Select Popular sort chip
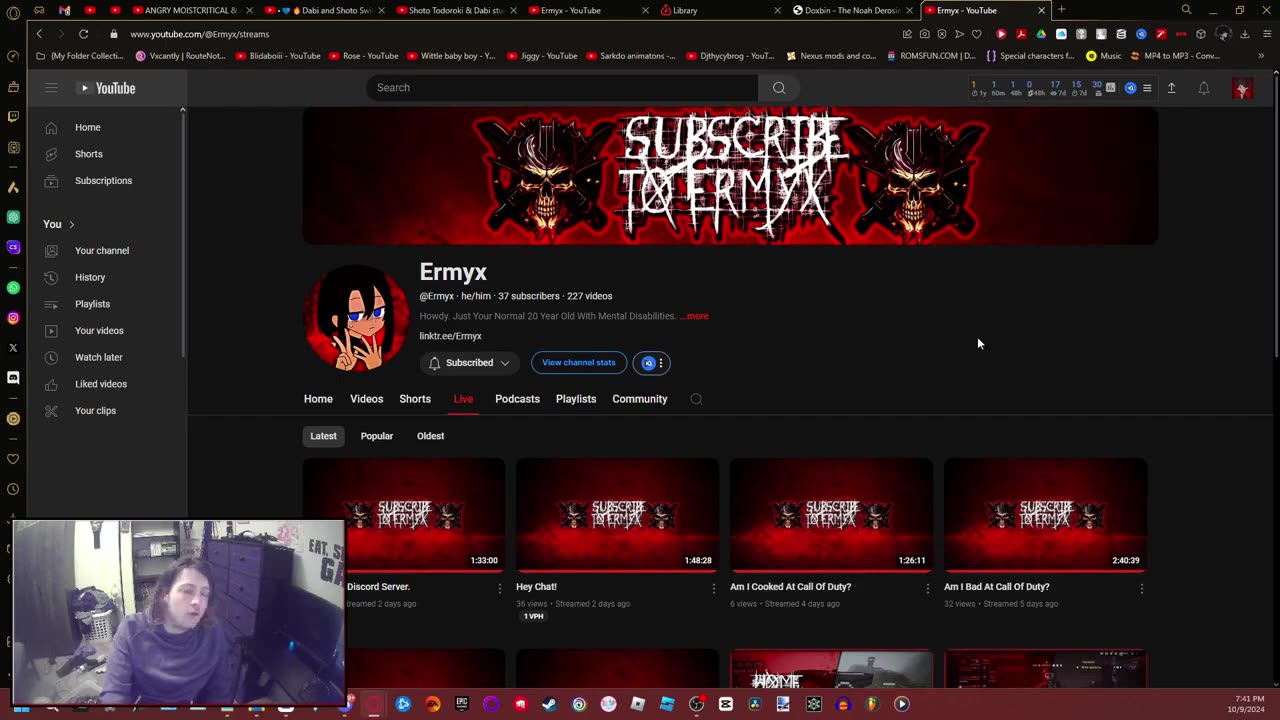1280x720 pixels. [377, 436]
